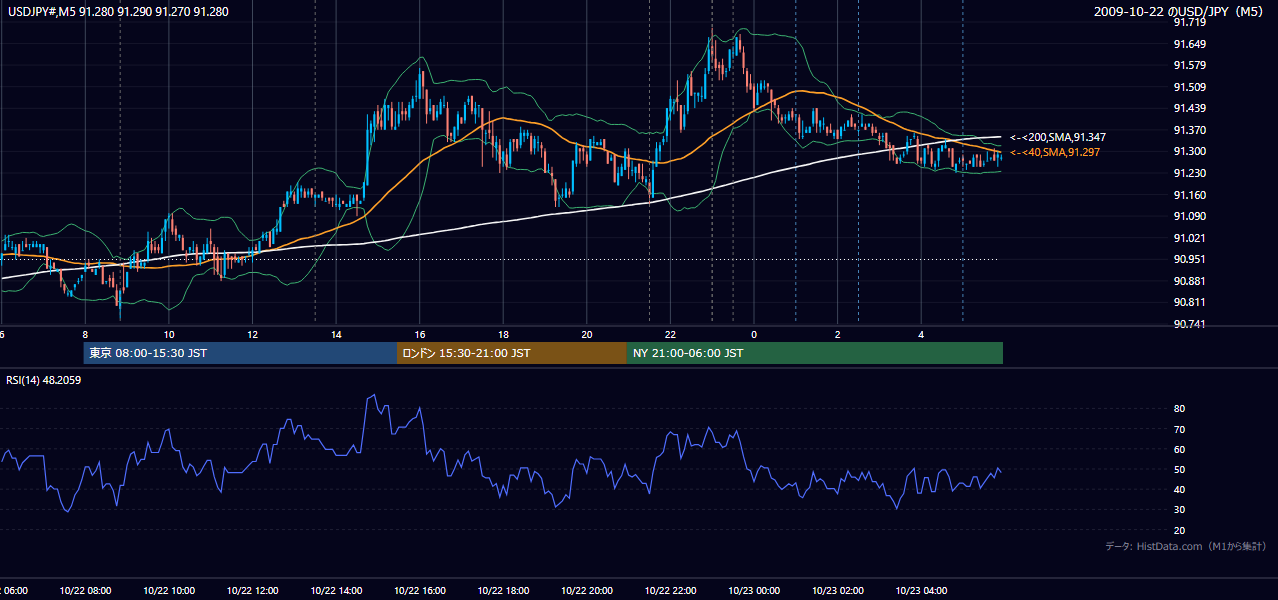Click the 10/22 10:00 date axis label

(169, 591)
